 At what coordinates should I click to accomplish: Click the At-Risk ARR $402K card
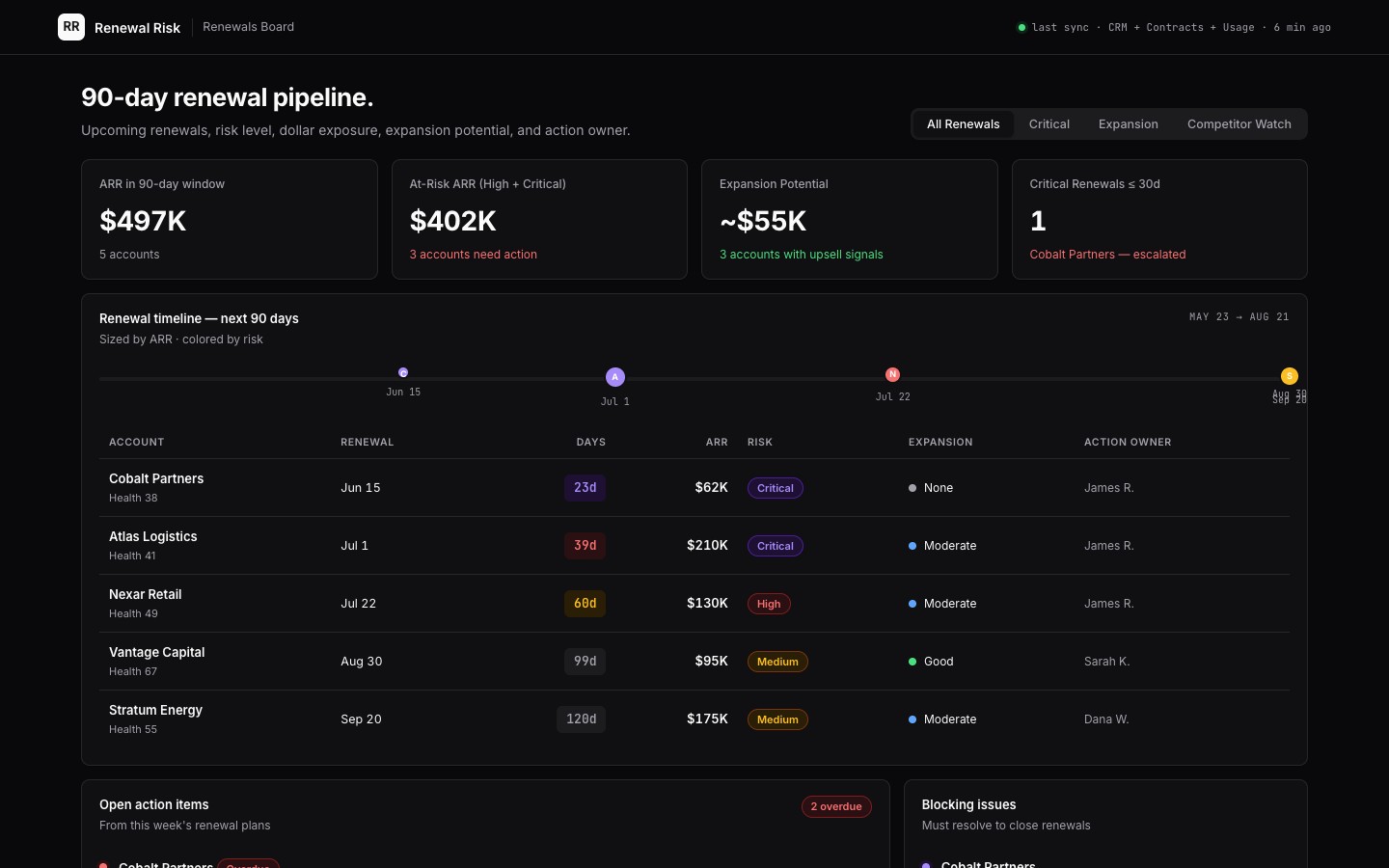coord(539,220)
